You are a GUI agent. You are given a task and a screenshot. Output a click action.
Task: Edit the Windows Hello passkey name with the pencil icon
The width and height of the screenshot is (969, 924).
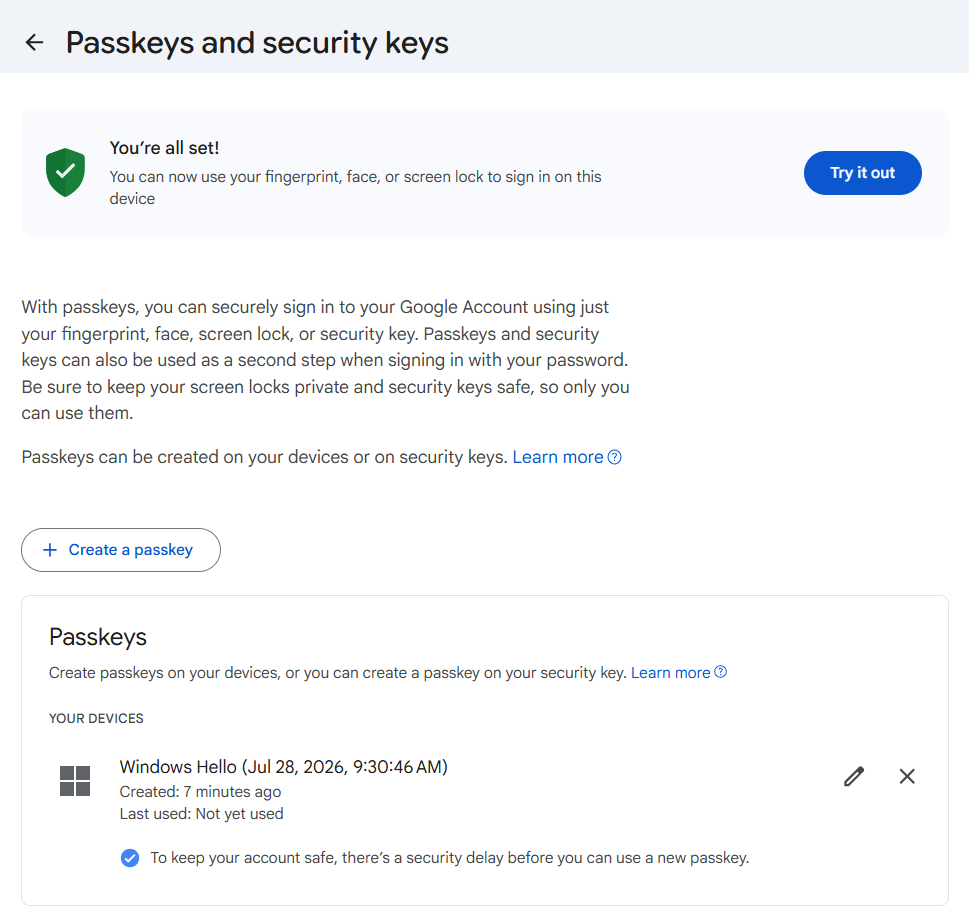tap(853, 776)
